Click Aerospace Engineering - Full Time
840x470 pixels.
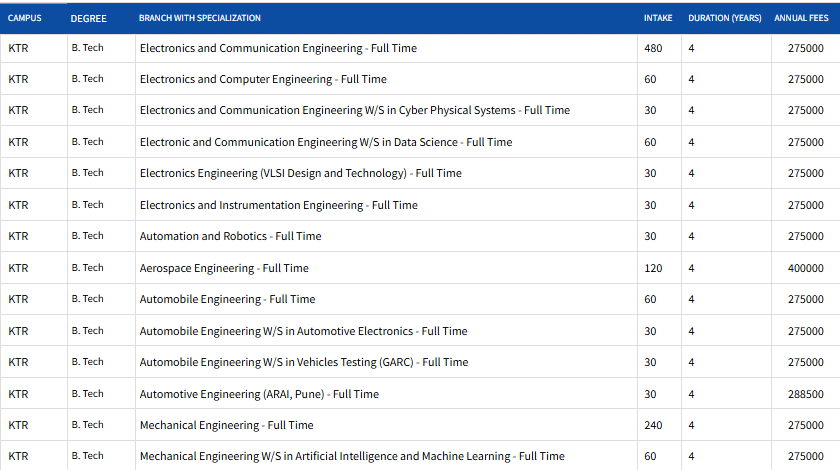[x=224, y=268]
